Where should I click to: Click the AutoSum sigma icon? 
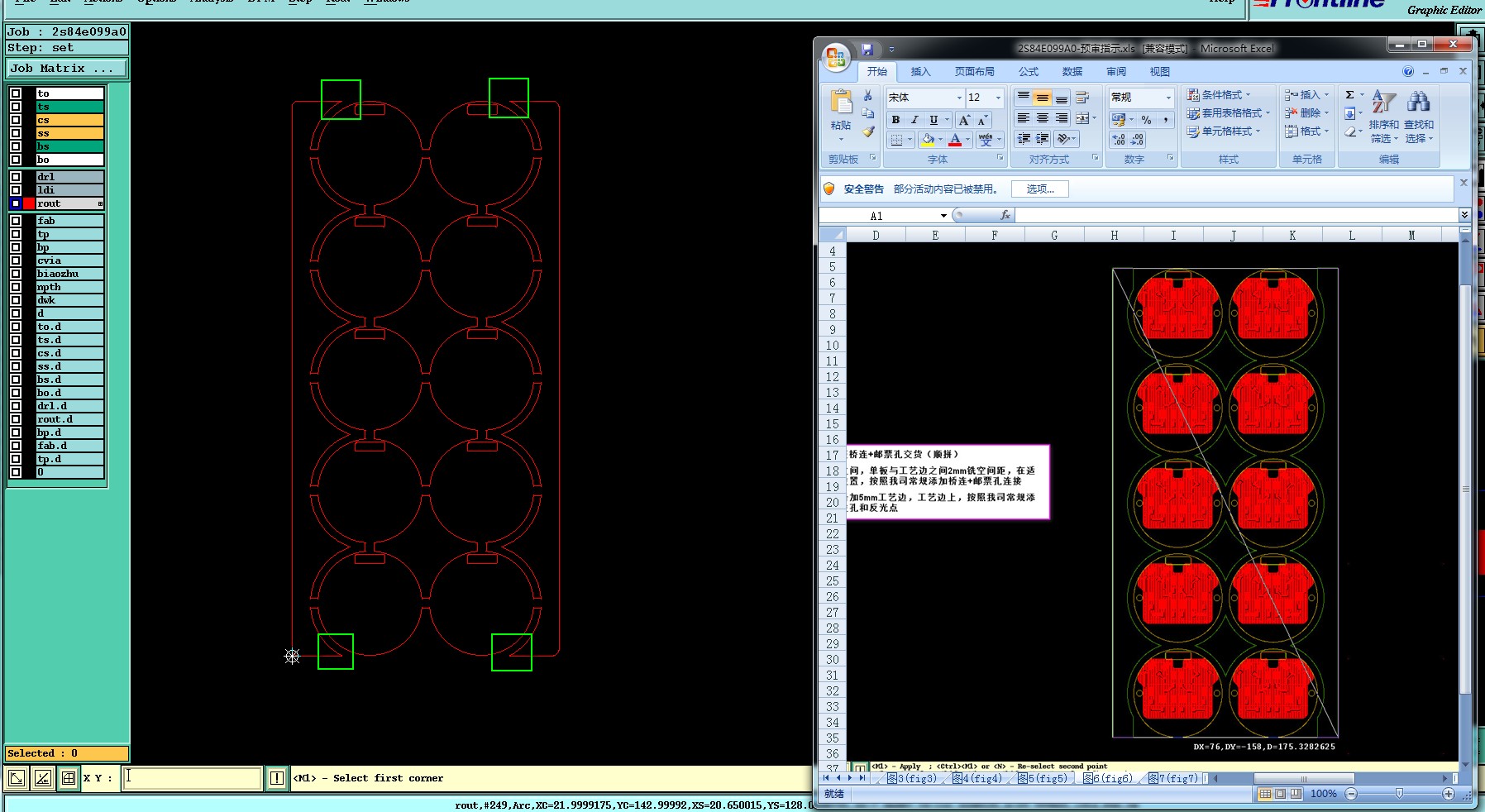tap(1349, 95)
